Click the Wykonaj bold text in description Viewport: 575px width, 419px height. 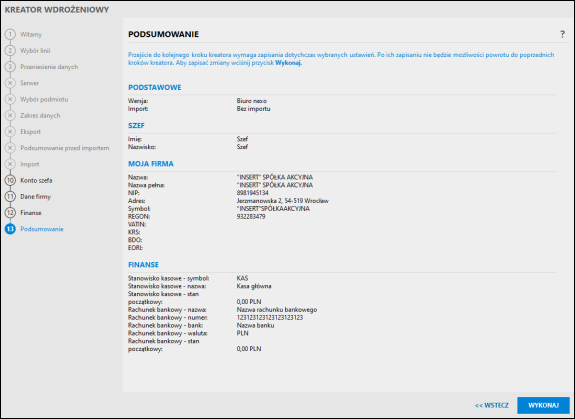point(288,63)
